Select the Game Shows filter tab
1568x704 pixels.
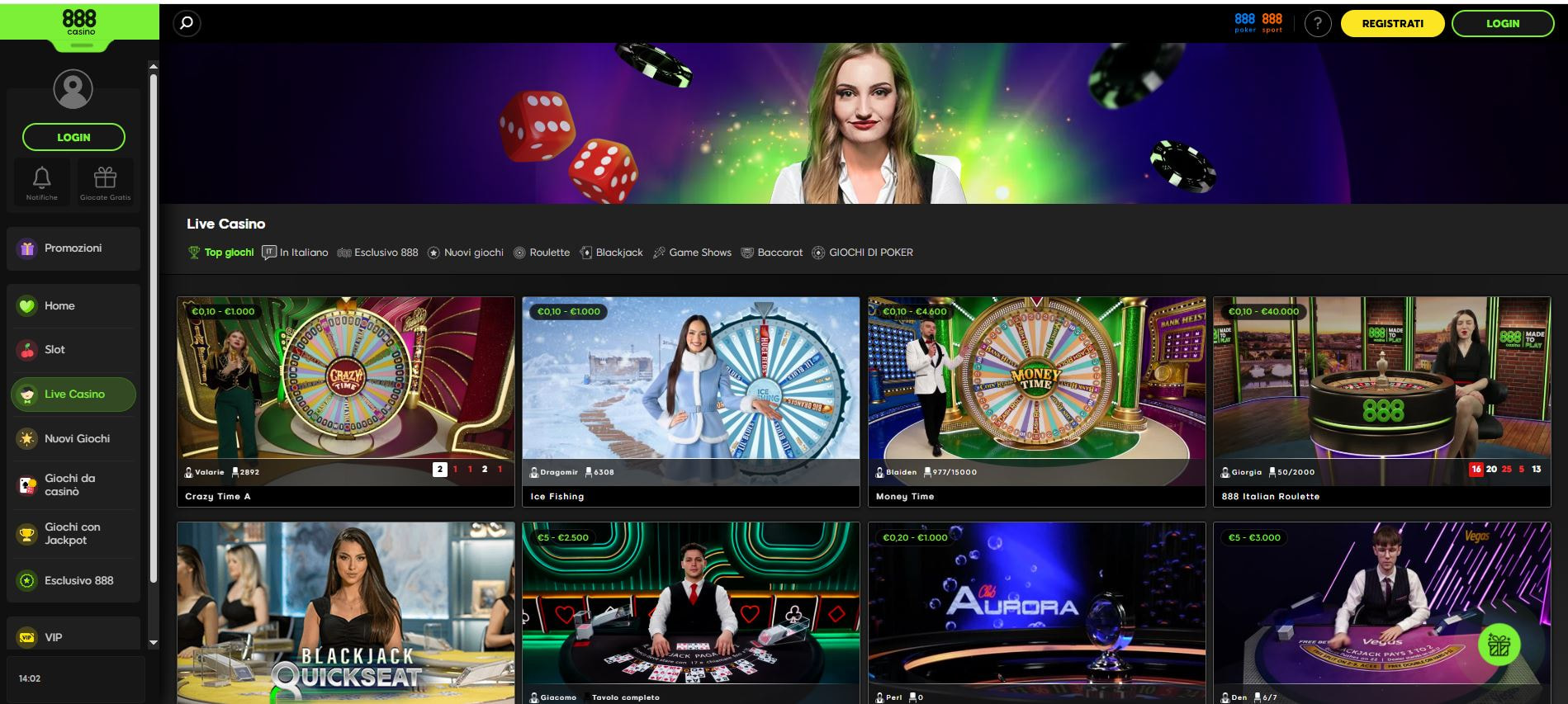coord(692,253)
